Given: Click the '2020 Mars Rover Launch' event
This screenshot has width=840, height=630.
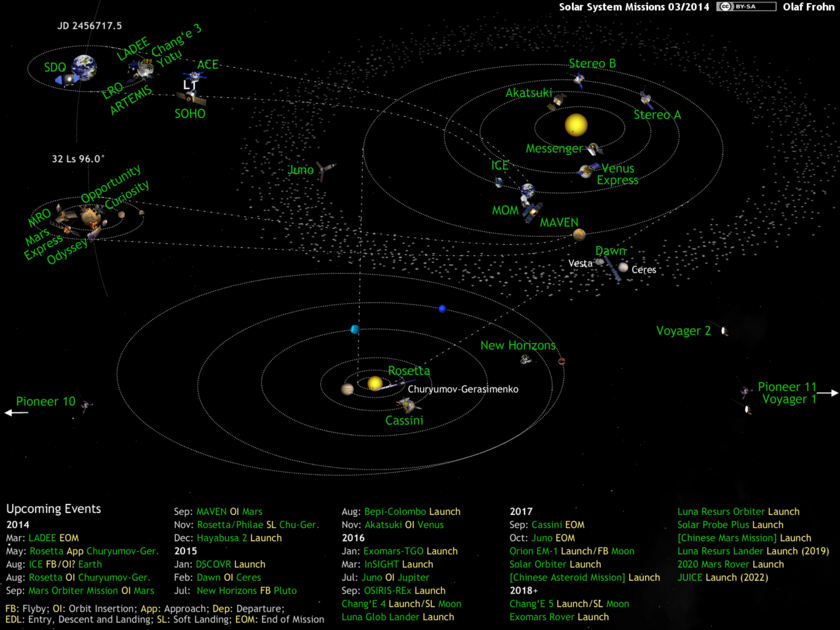Looking at the screenshot, I should click(x=731, y=564).
